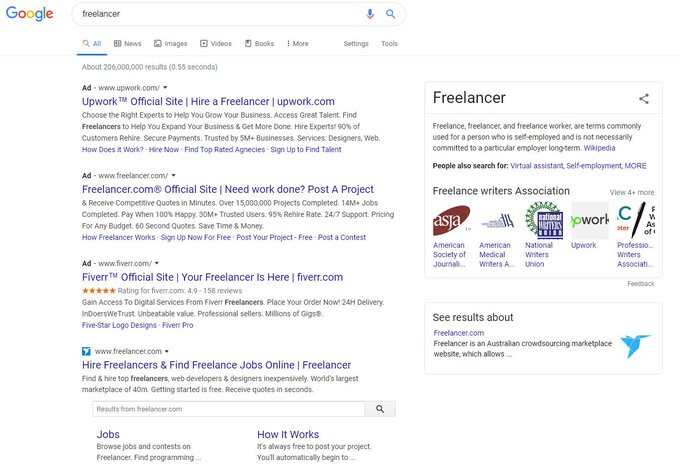Click About 206,000,000 results text

[x=150, y=67]
